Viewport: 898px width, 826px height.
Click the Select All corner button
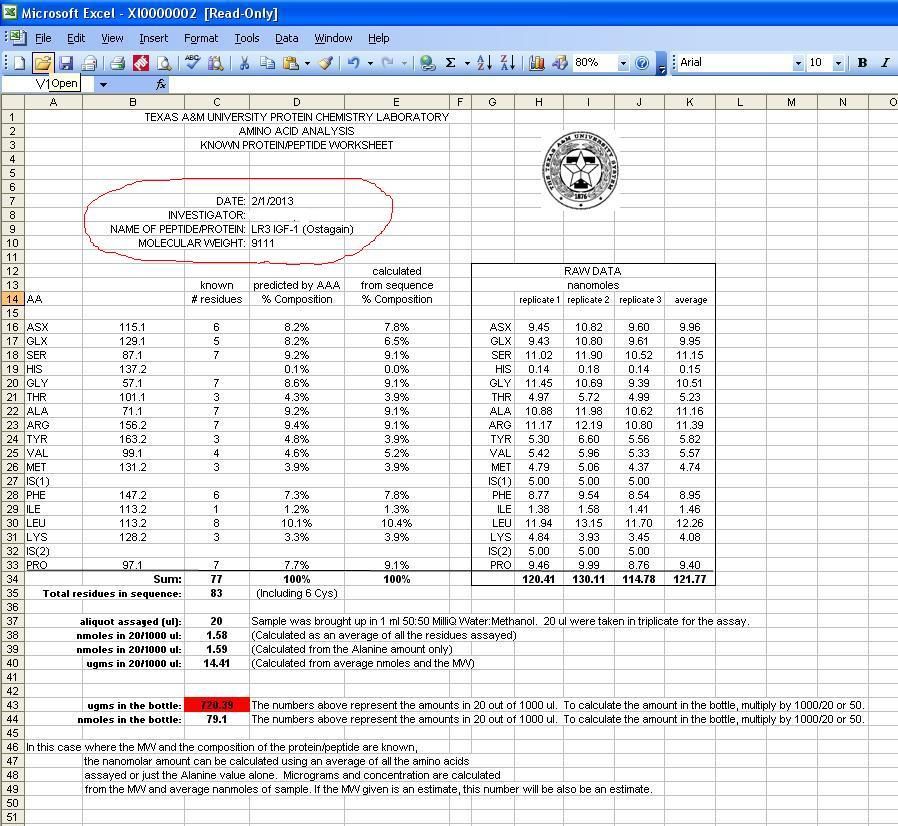(x=12, y=102)
